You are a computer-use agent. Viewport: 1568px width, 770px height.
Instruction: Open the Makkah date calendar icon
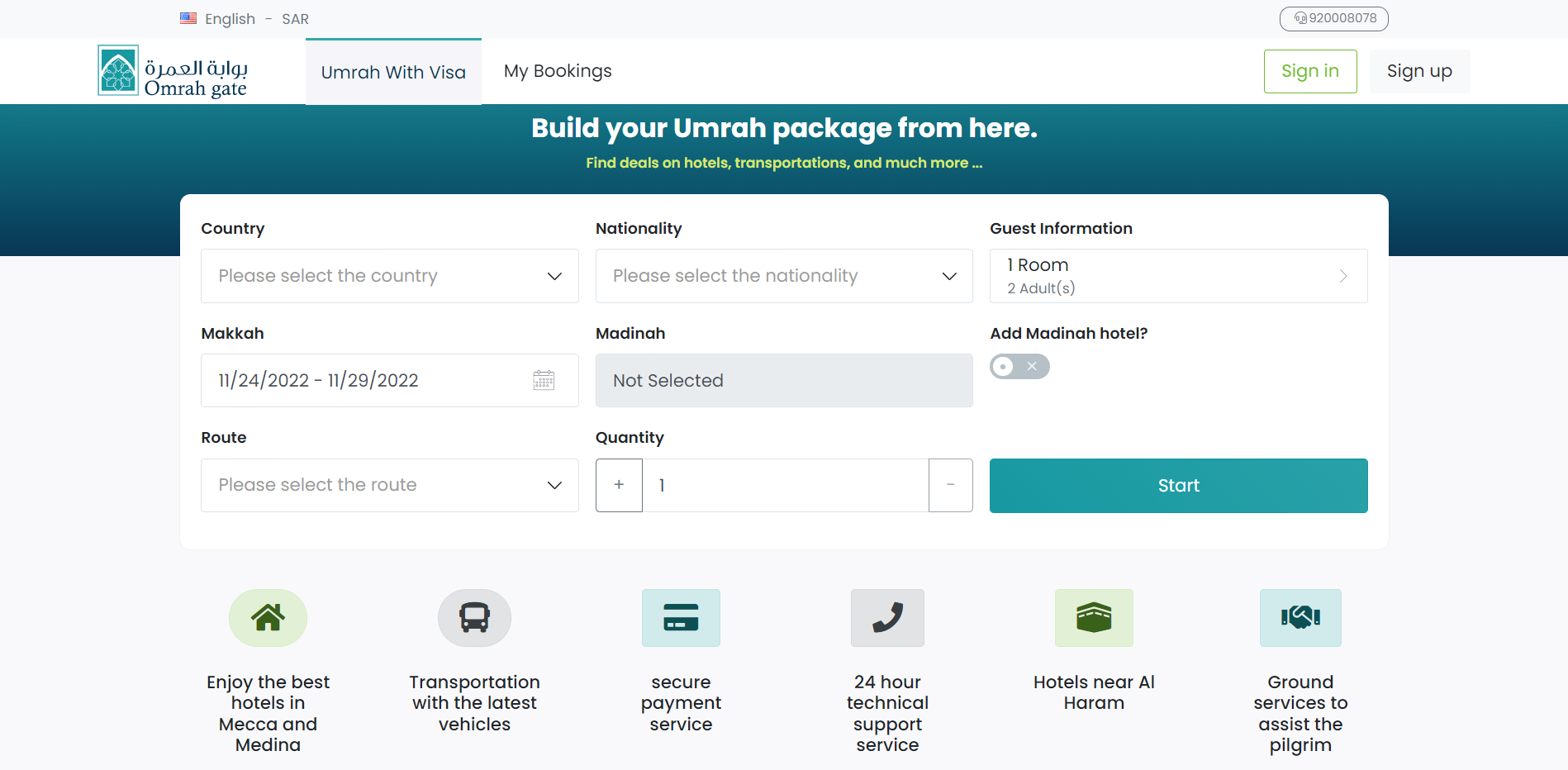point(544,380)
